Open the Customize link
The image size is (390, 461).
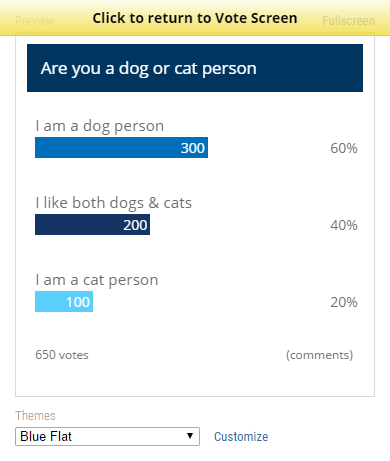click(241, 437)
